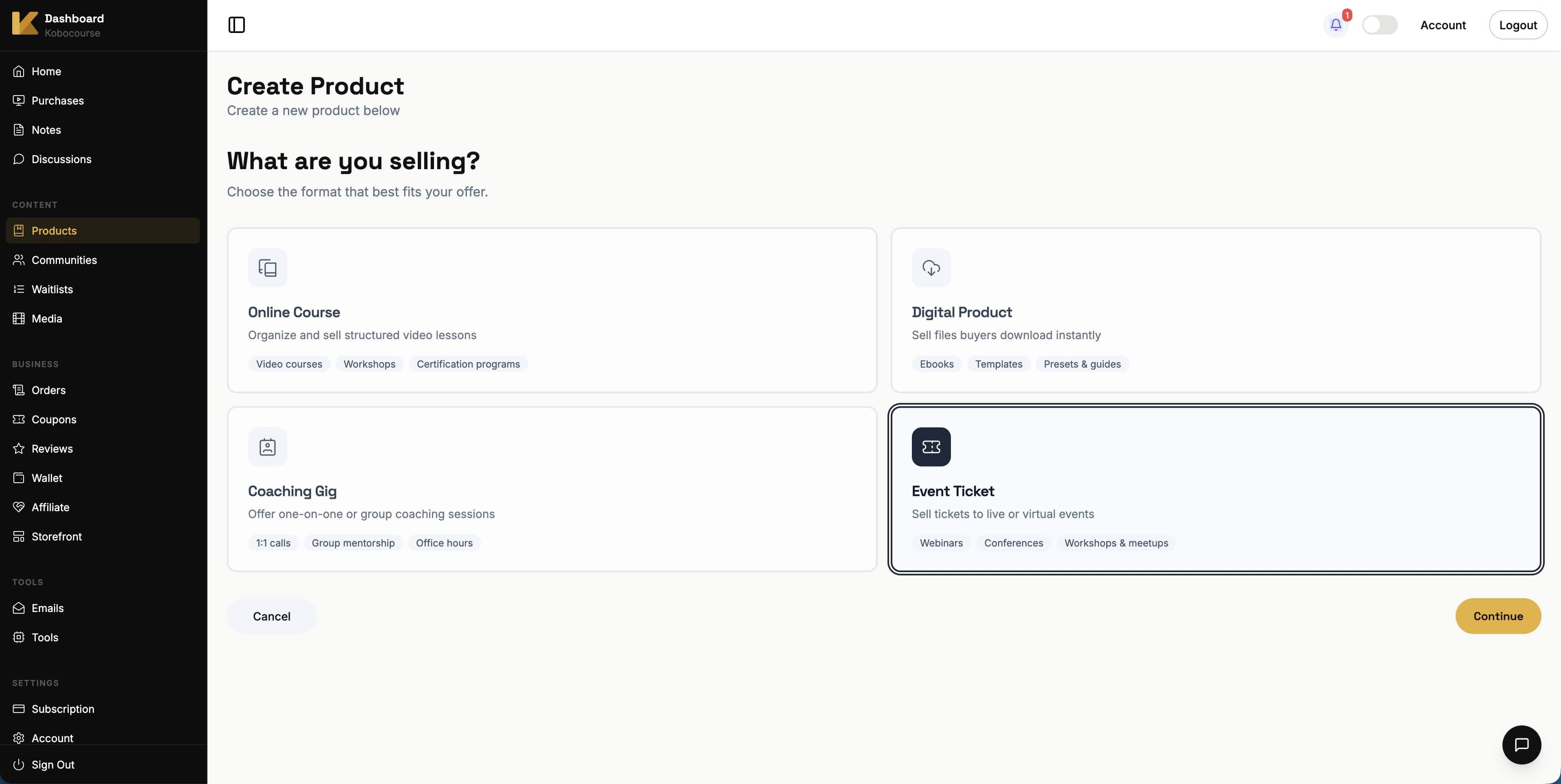Click the Affiliate icon in sidebar
Viewport: 1561px width, 784px height.
click(19, 507)
